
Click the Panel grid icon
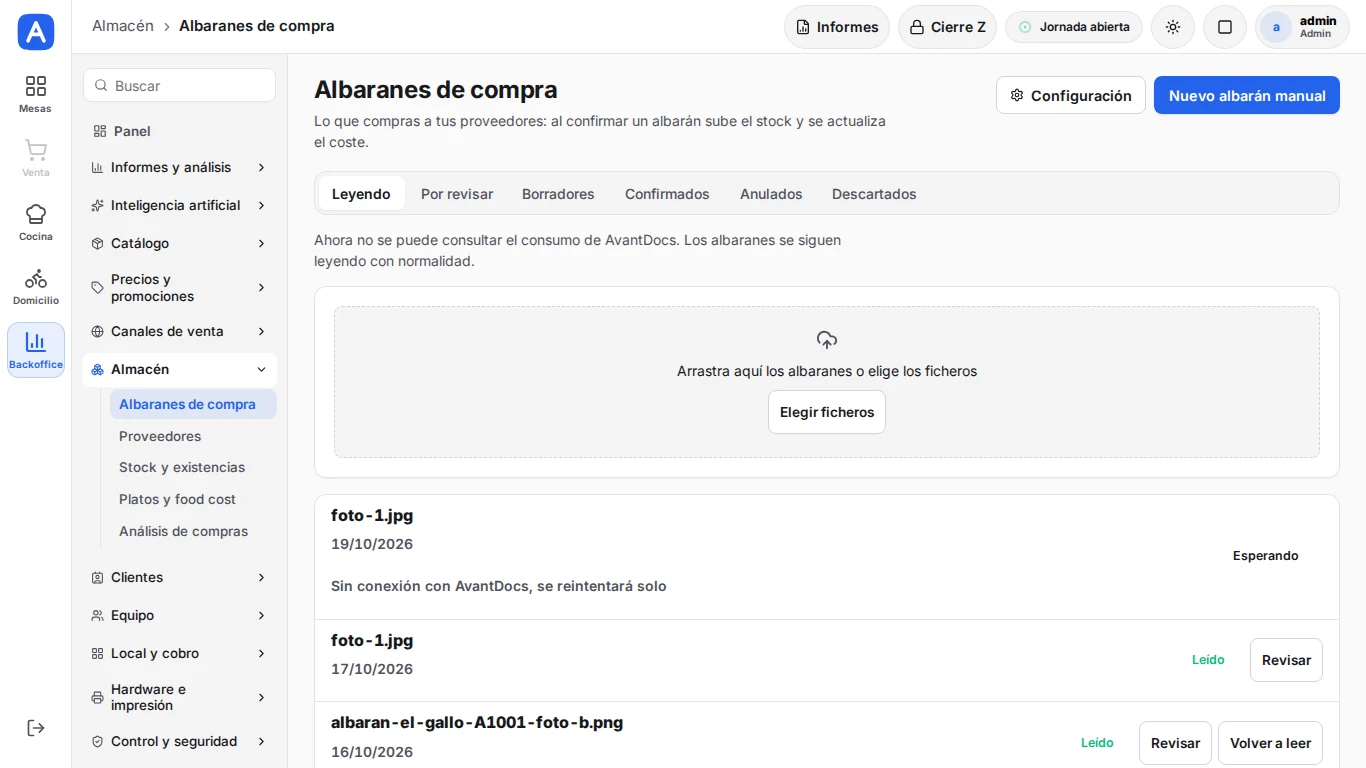pyautogui.click(x=99, y=131)
